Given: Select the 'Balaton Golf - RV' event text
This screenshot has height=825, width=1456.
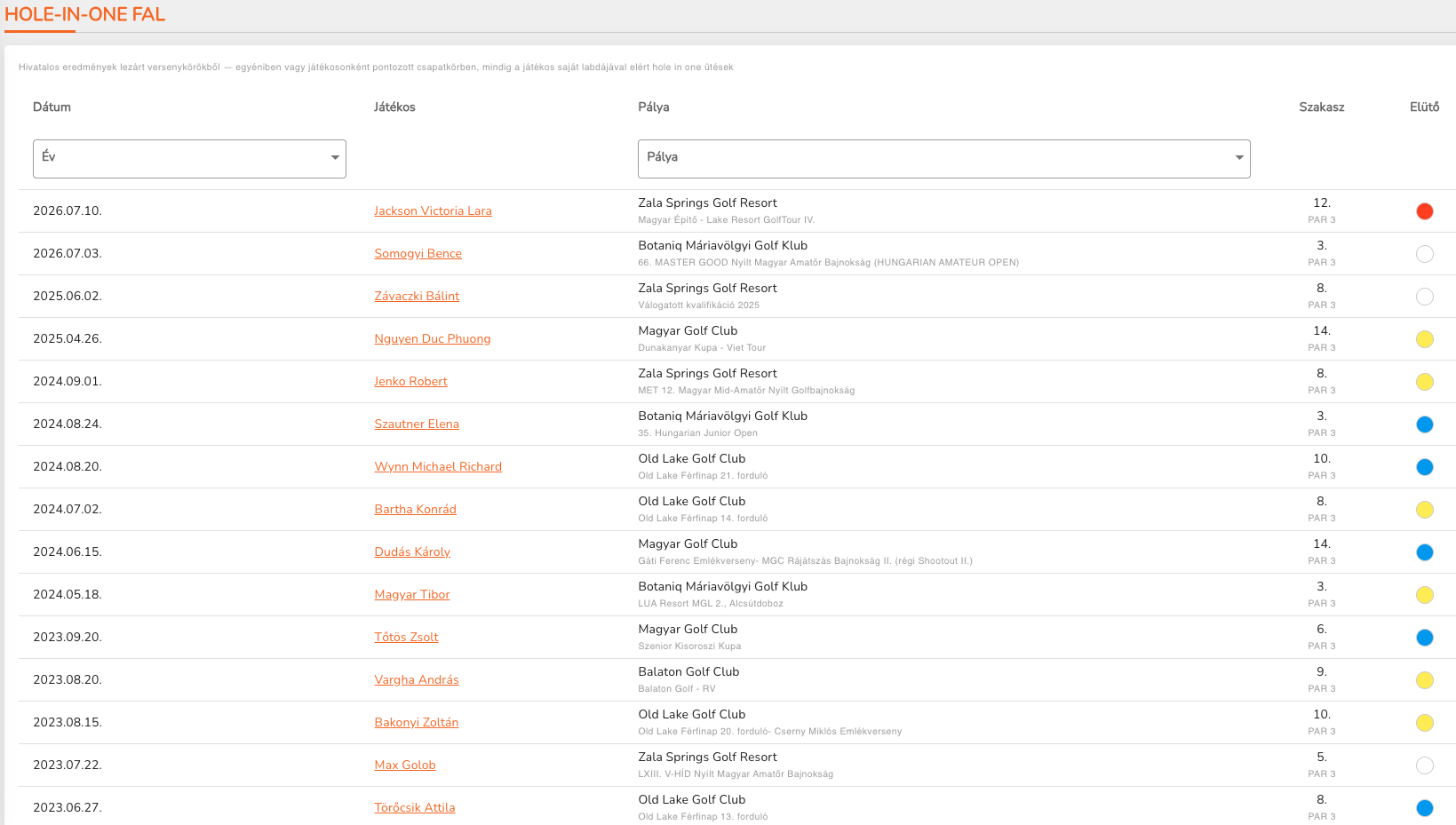Looking at the screenshot, I should click(x=676, y=688).
